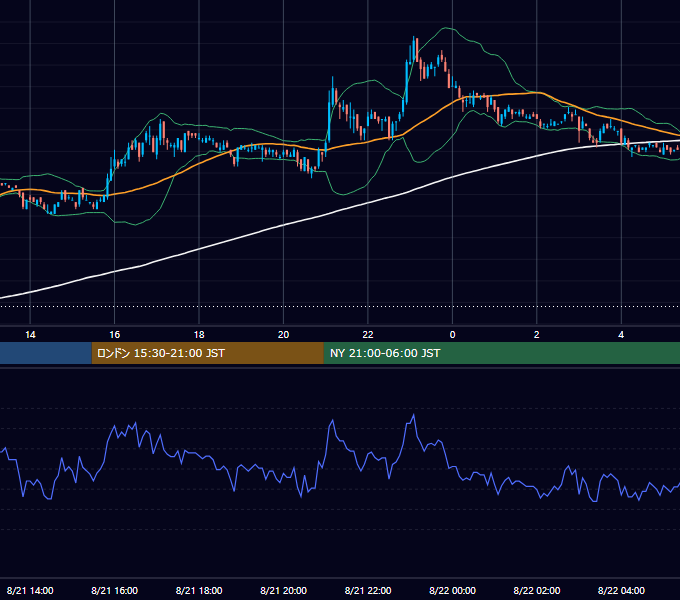The height and width of the screenshot is (600, 680).
Task: Click the oscillator peak near 23:00
Action: point(413,416)
